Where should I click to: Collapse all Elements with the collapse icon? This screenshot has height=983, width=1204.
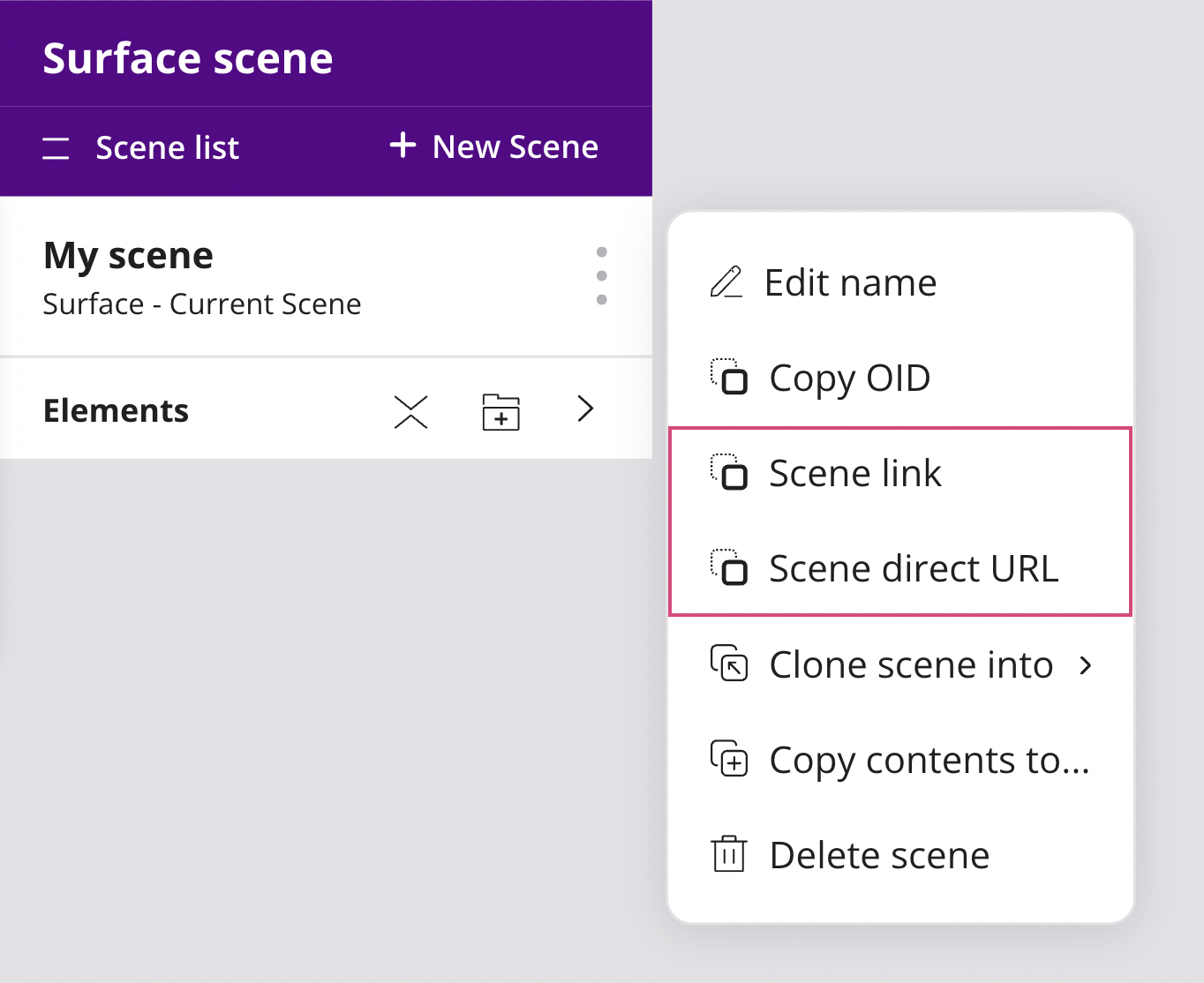point(410,411)
